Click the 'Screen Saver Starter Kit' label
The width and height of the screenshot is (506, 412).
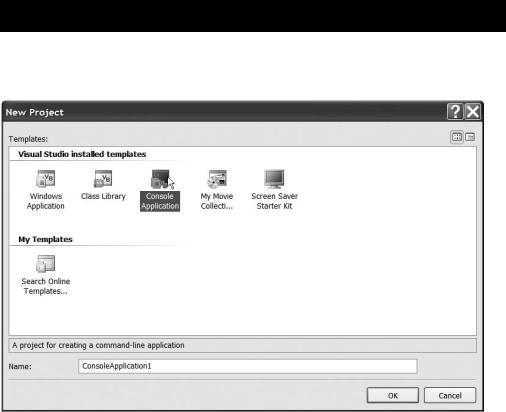click(x=274, y=201)
